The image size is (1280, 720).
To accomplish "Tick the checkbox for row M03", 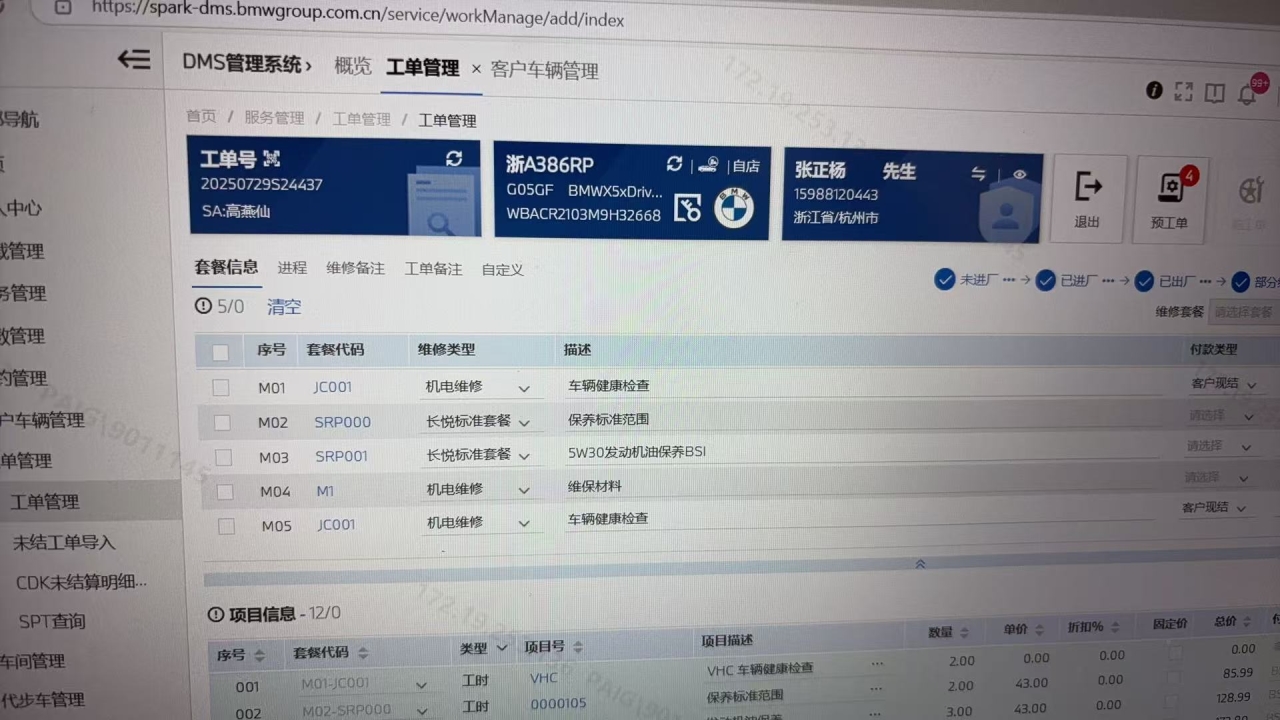I will point(223,457).
